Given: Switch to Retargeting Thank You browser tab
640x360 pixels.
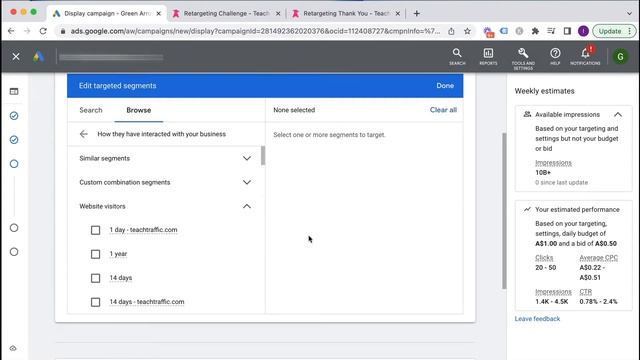Looking at the screenshot, I should point(346,13).
